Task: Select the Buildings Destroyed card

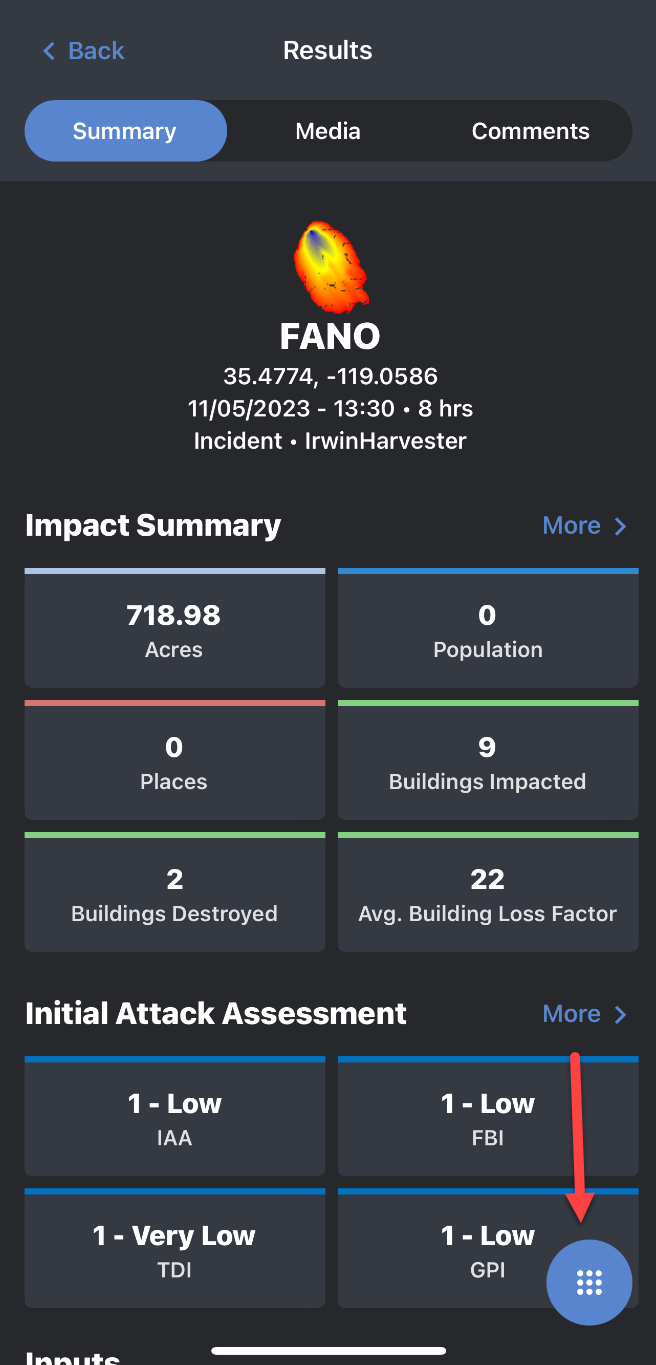Action: tap(175, 894)
